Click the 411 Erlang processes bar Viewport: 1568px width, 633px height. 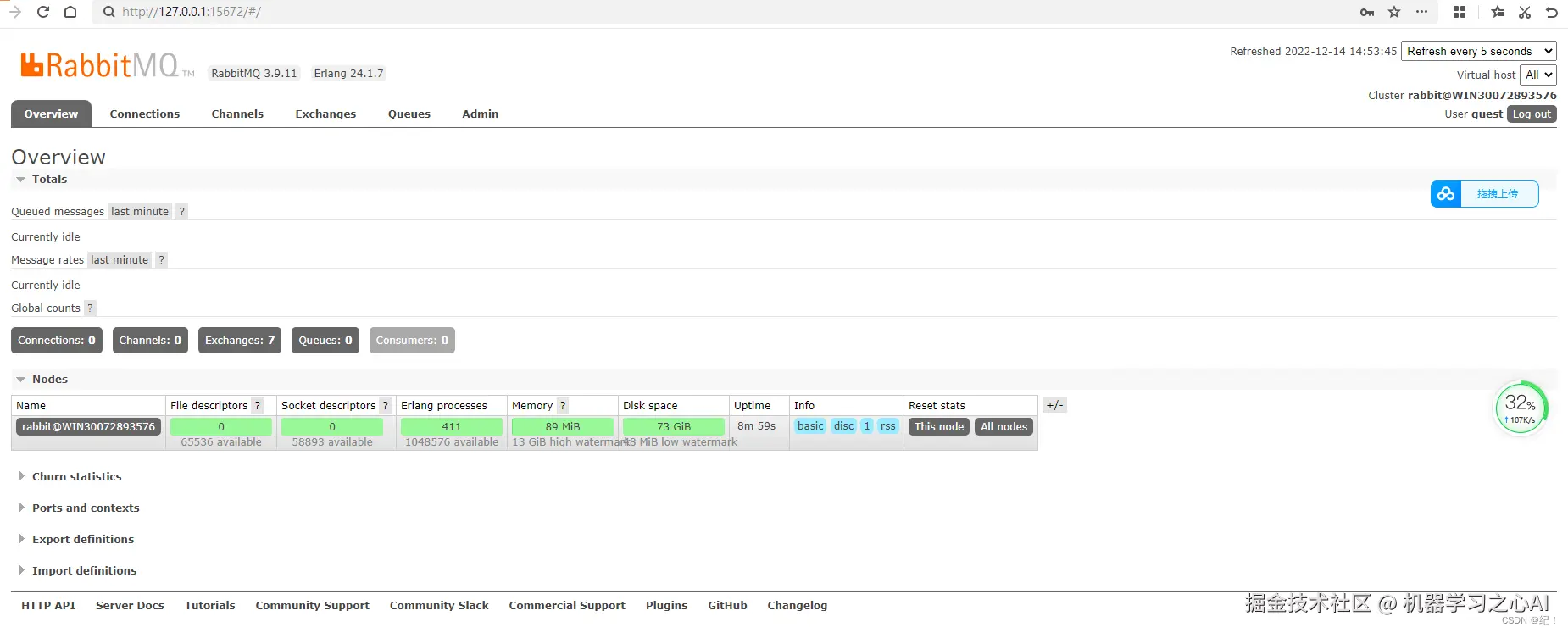(452, 427)
